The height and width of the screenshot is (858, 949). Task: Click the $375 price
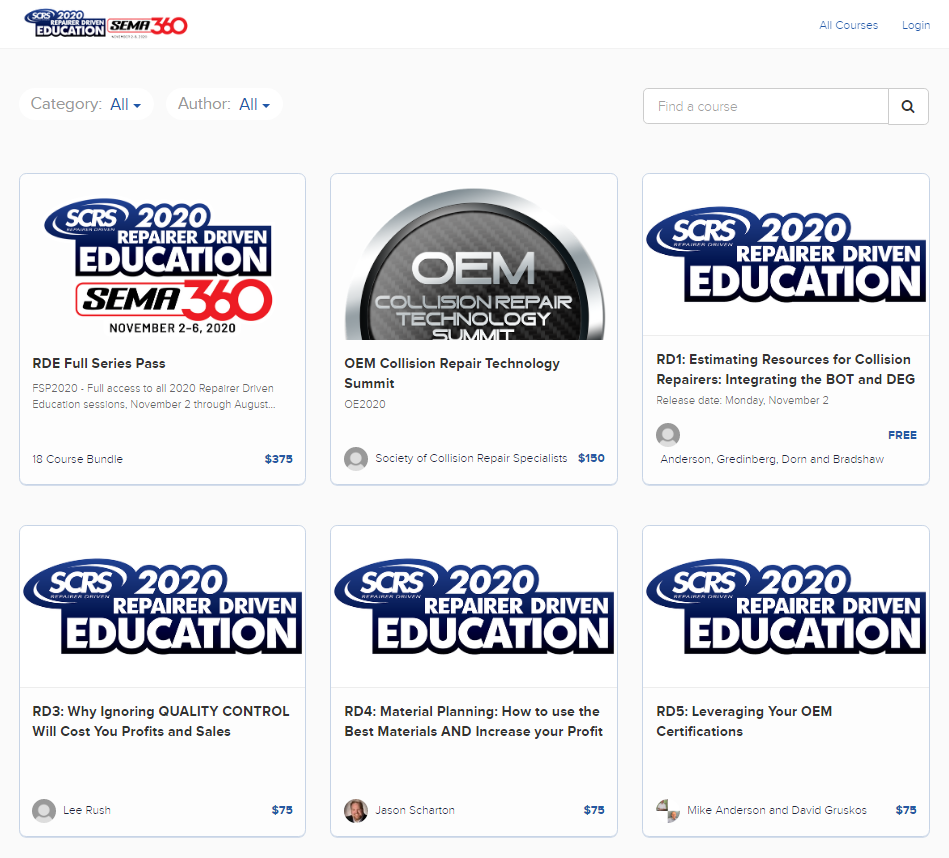click(278, 459)
